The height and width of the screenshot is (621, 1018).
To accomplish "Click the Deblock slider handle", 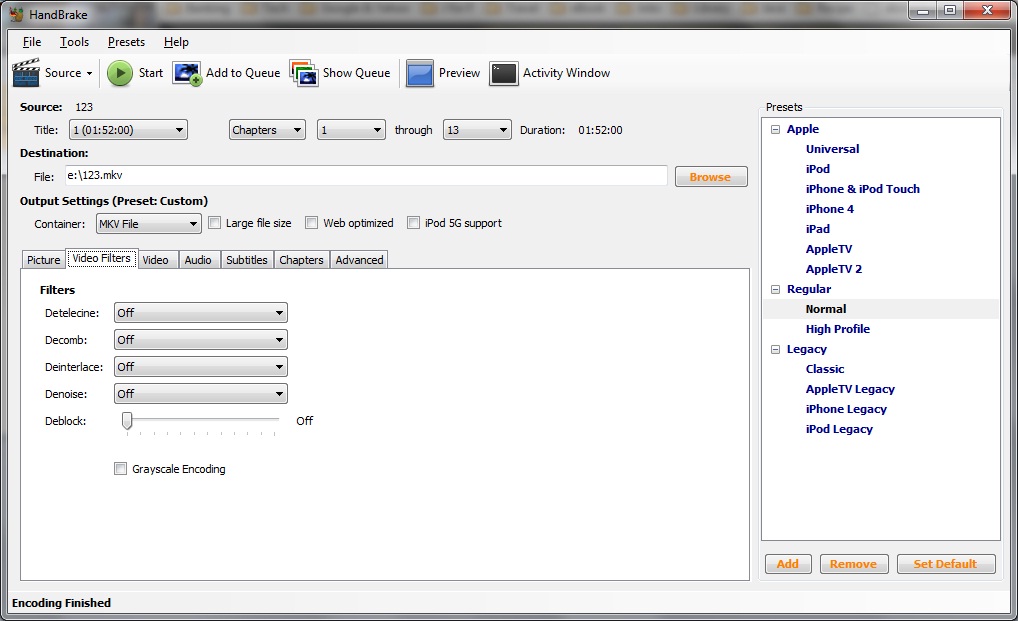I will (x=127, y=421).
